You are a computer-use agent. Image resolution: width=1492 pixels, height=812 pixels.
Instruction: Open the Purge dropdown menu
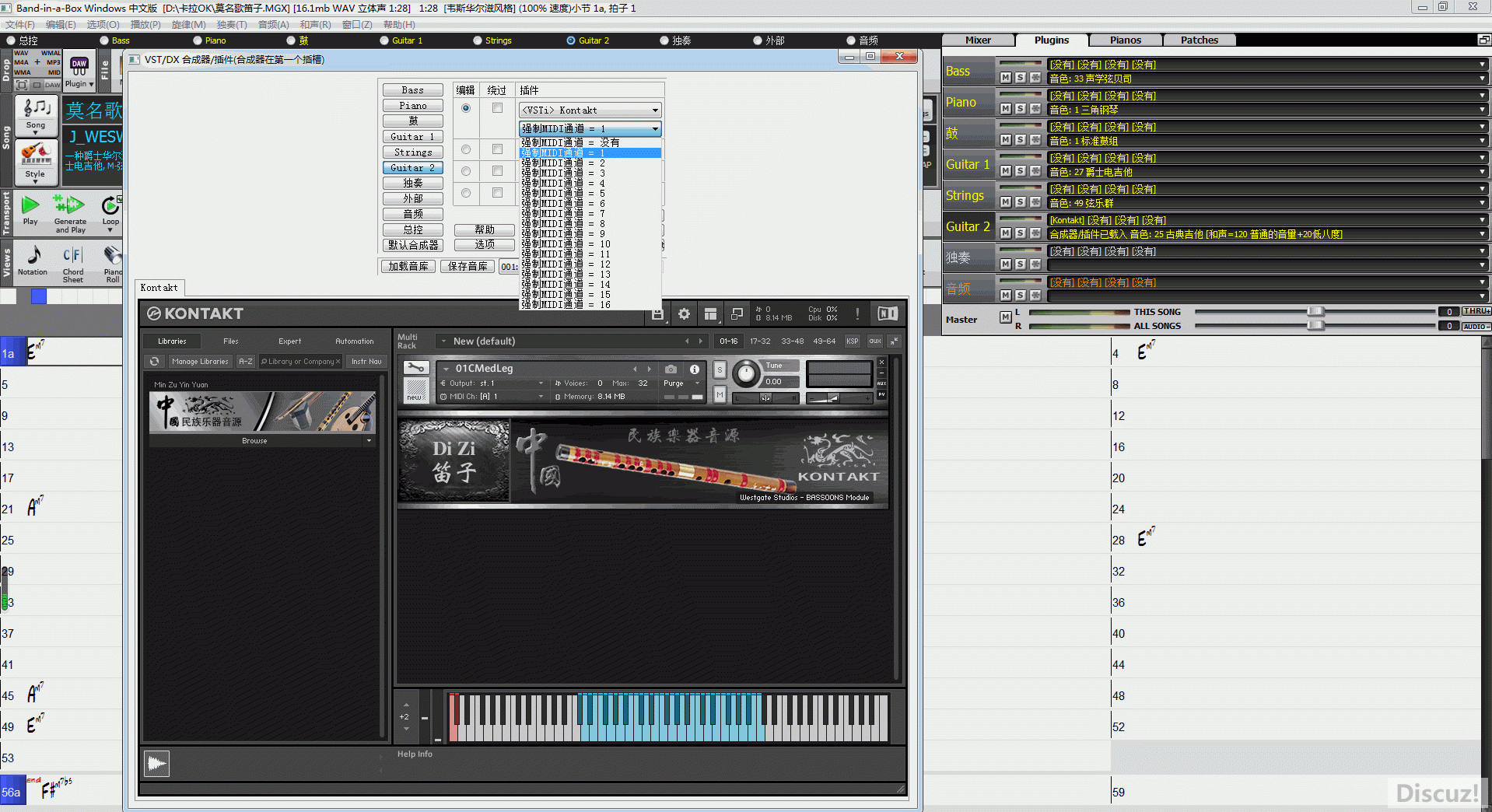coord(682,383)
